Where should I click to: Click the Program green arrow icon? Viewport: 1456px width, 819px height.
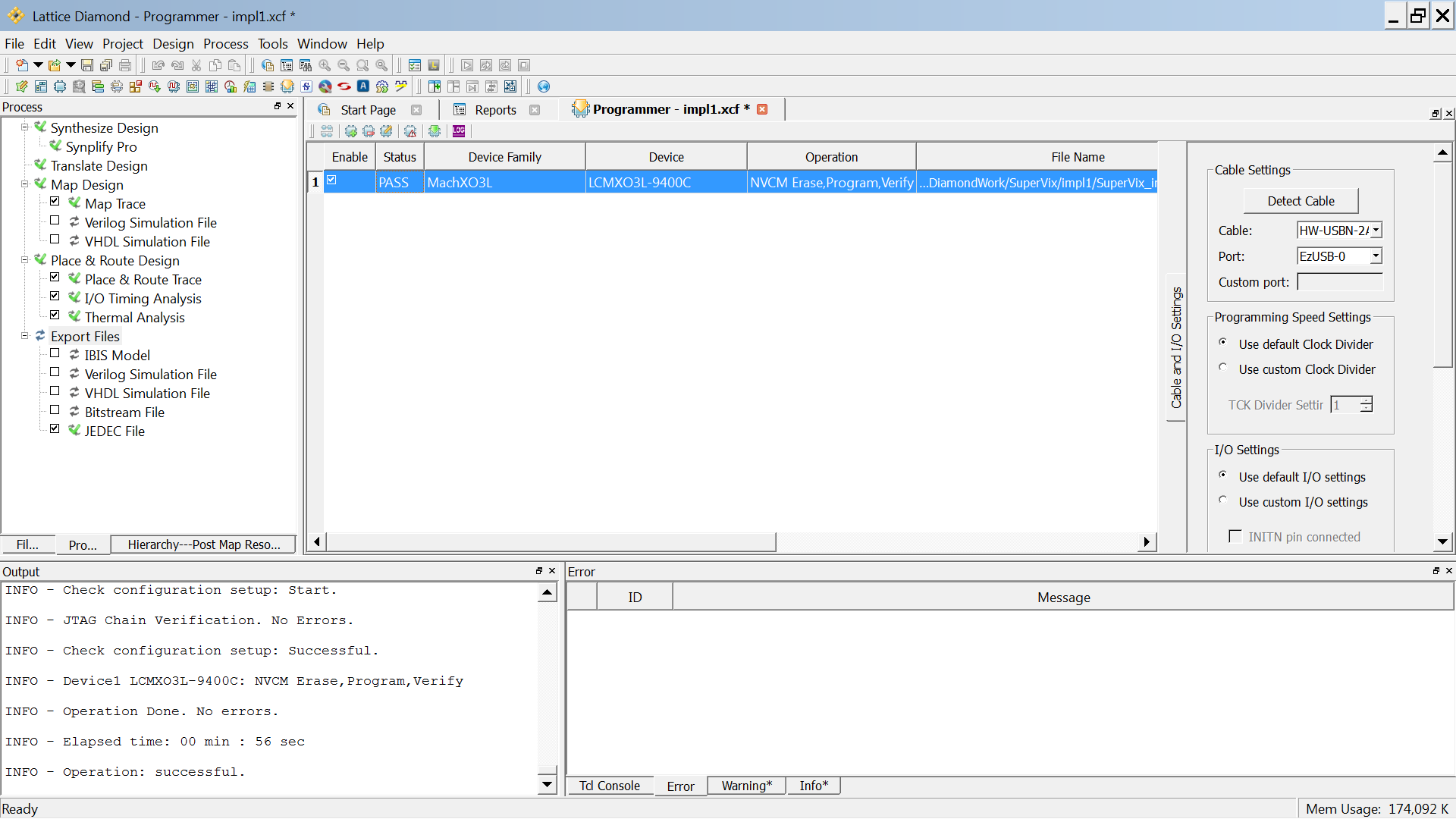(435, 131)
